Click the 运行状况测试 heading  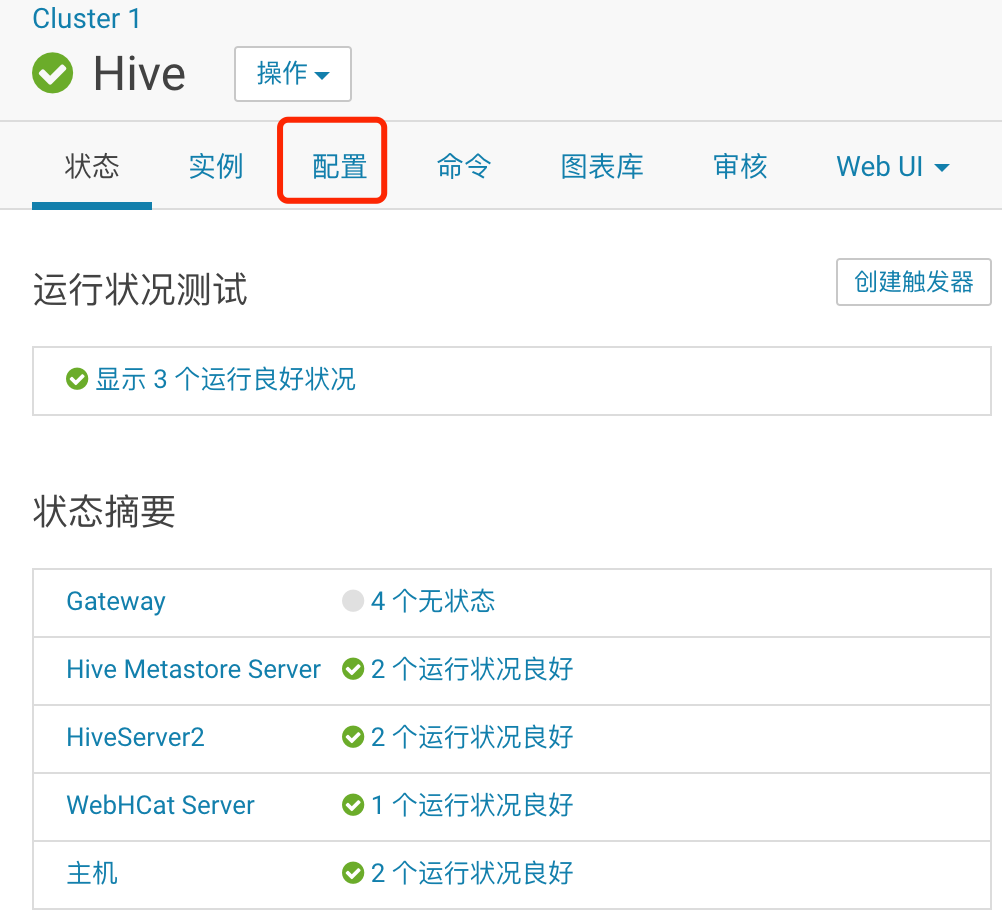point(140,290)
